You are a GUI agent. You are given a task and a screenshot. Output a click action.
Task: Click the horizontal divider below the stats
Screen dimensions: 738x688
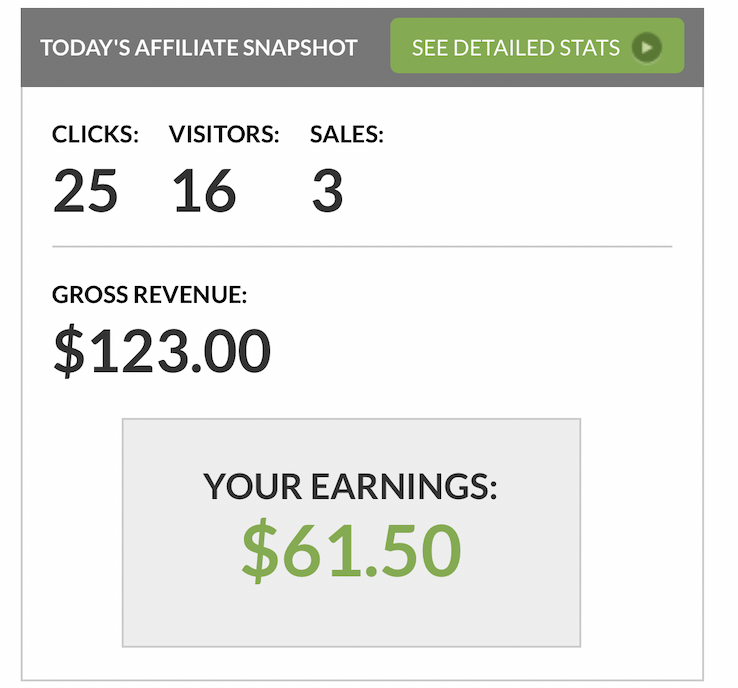[361, 246]
